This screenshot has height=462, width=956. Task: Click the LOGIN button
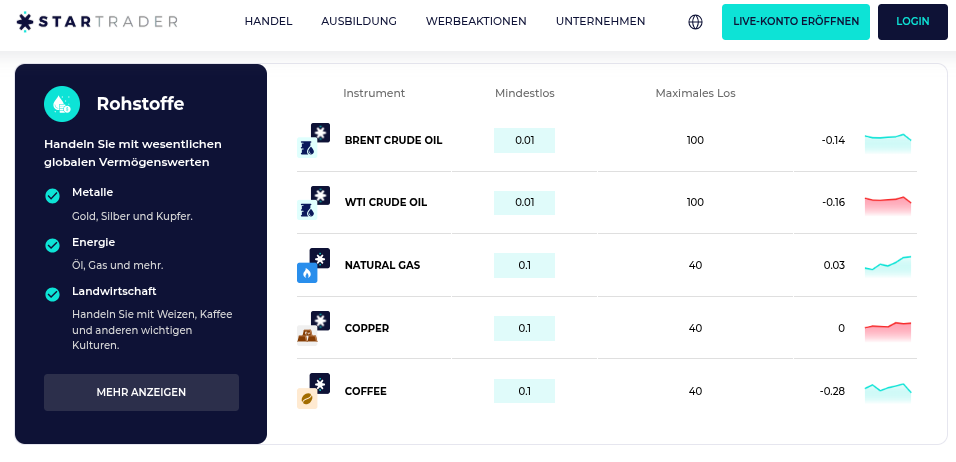click(913, 22)
